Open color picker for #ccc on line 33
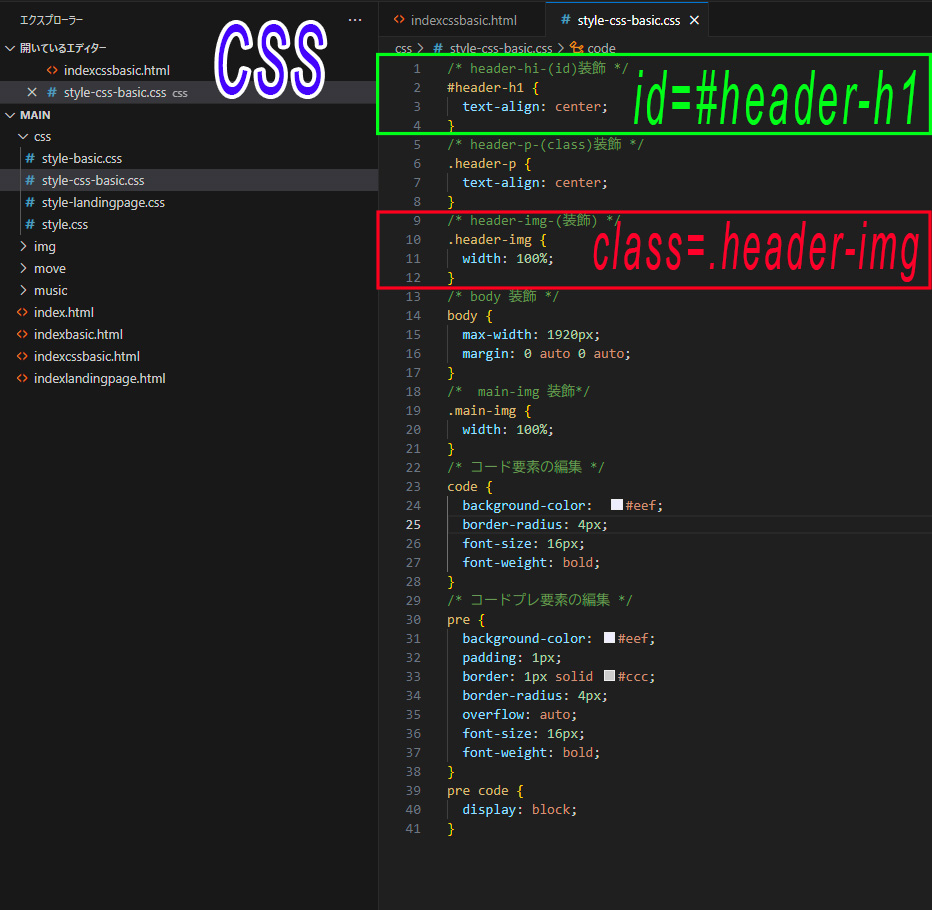The height and width of the screenshot is (910, 932). [609, 676]
